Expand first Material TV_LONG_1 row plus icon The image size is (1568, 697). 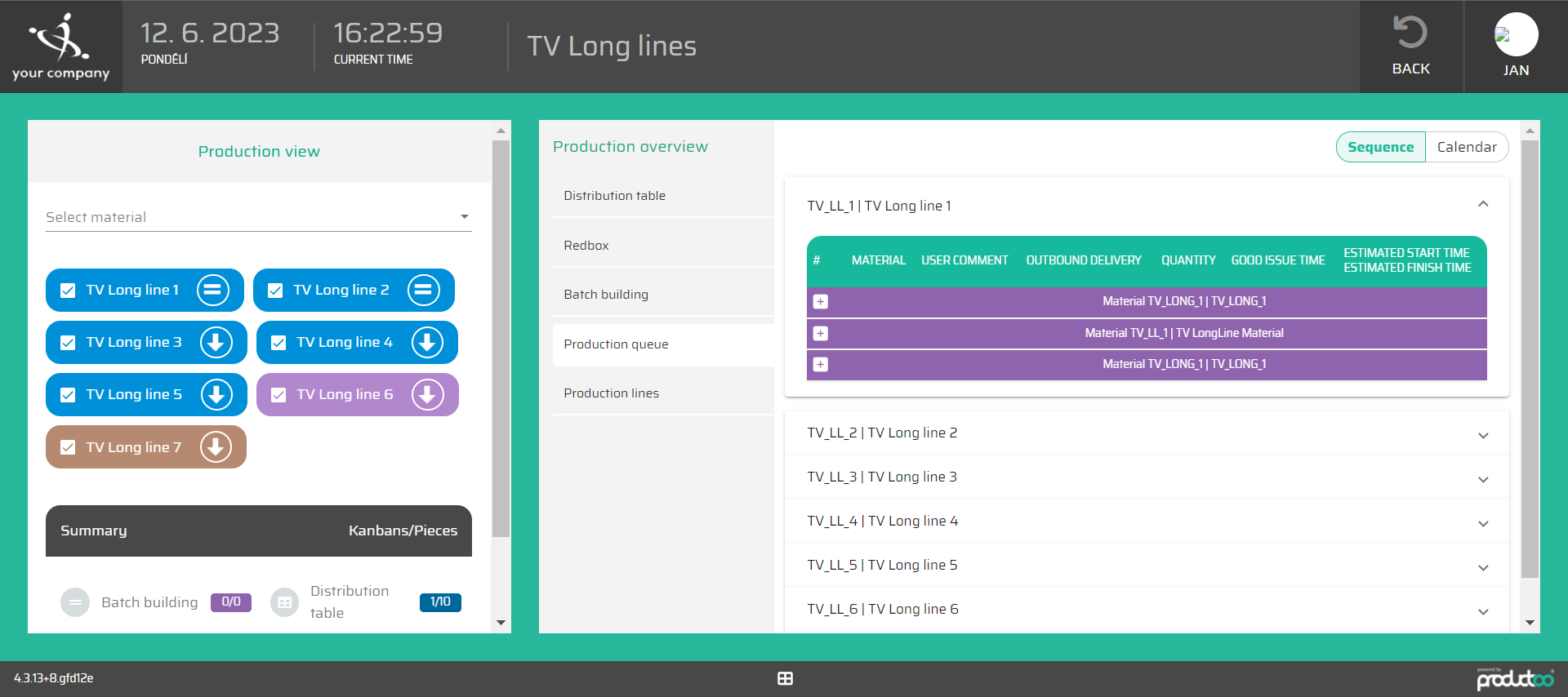(821, 302)
